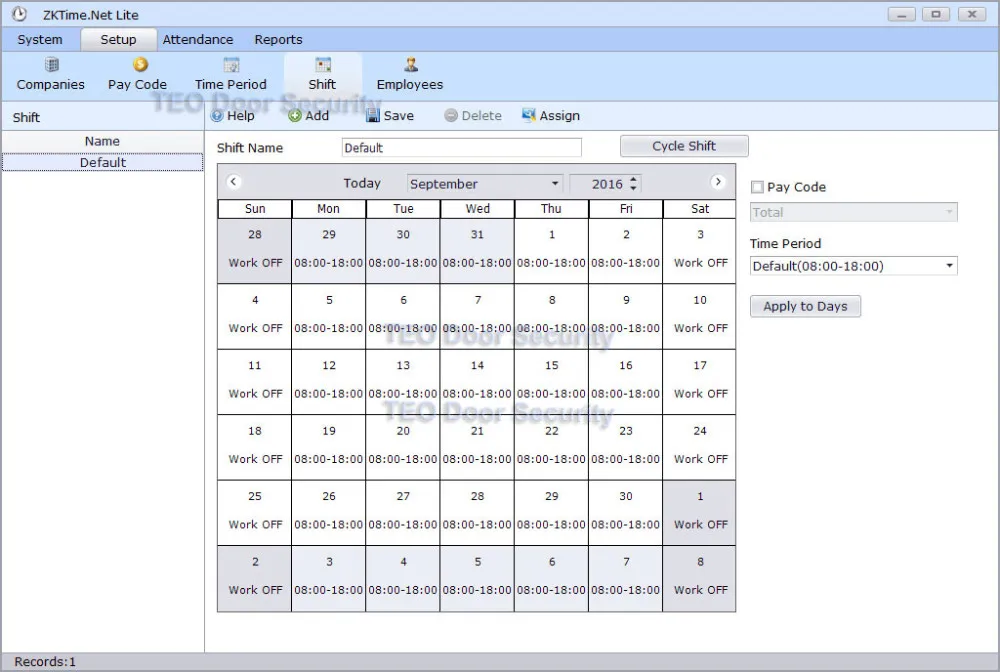Open the disabled Total dropdown
The height and width of the screenshot is (672, 1000).
click(853, 212)
